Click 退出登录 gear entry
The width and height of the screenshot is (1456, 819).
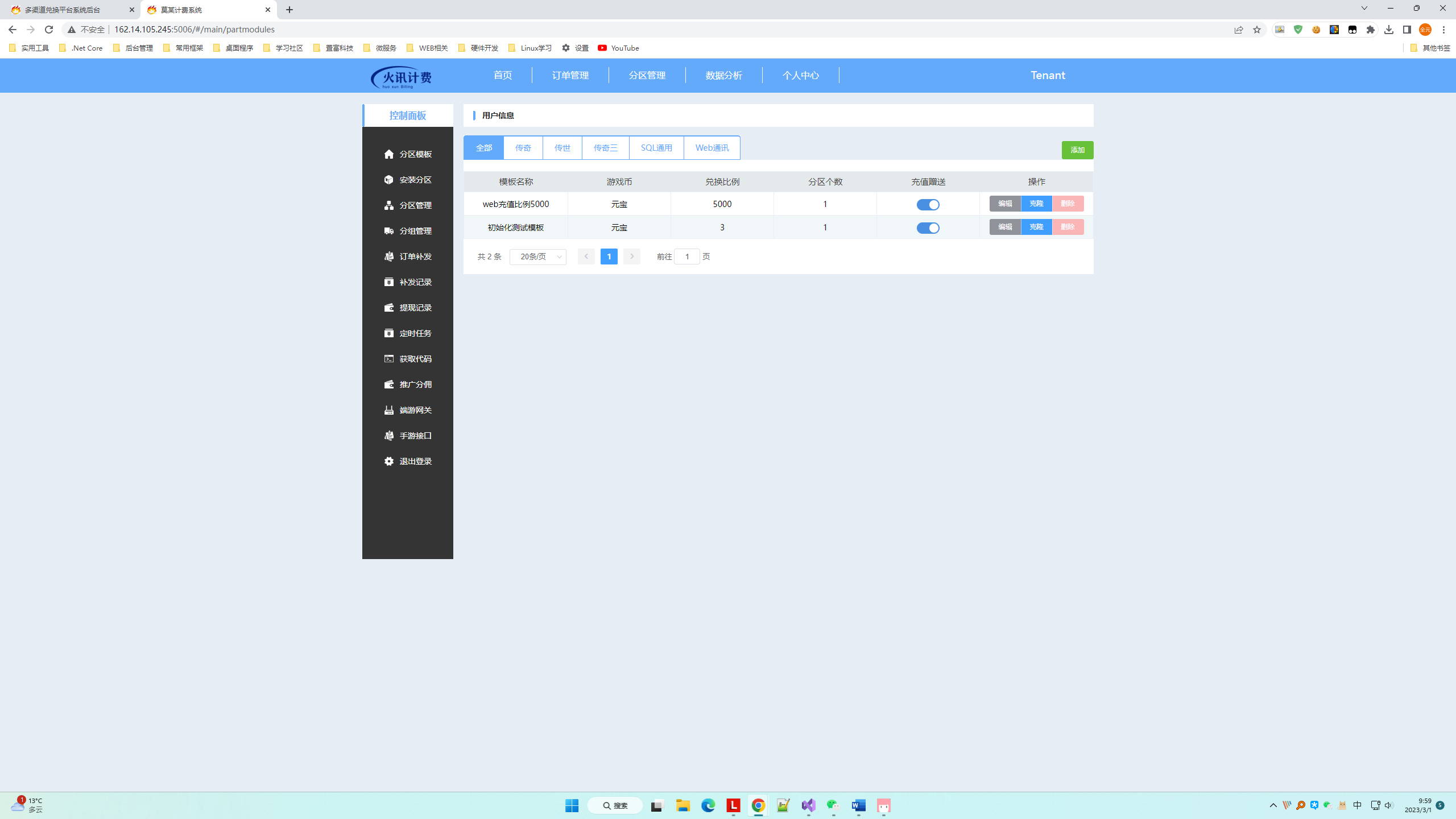click(x=408, y=461)
